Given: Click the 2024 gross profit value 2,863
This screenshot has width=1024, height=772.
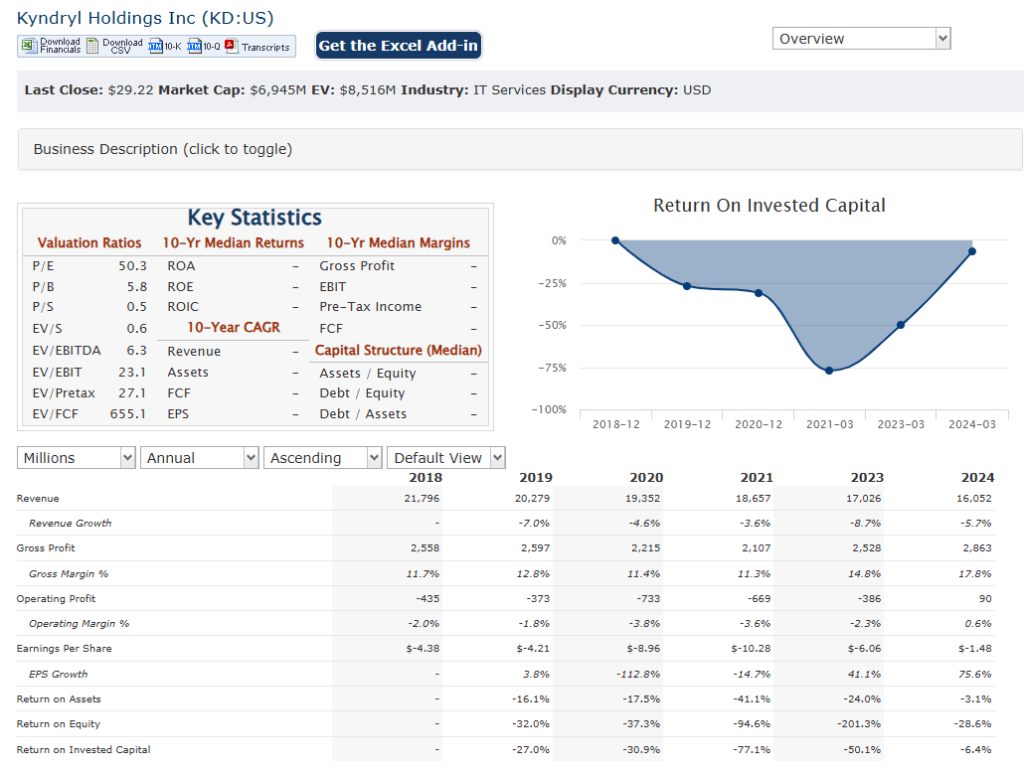Looking at the screenshot, I should tap(977, 548).
